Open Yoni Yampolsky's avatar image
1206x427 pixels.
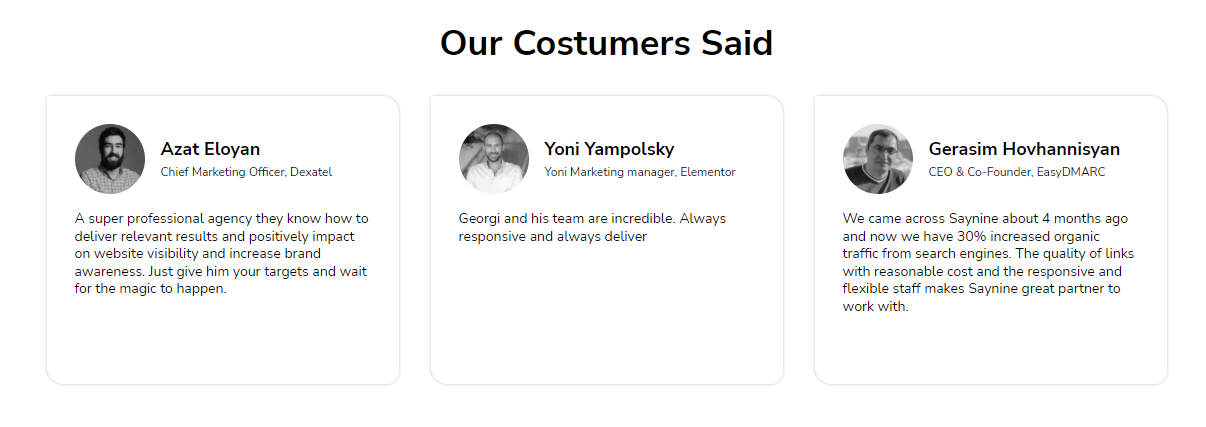coord(494,159)
